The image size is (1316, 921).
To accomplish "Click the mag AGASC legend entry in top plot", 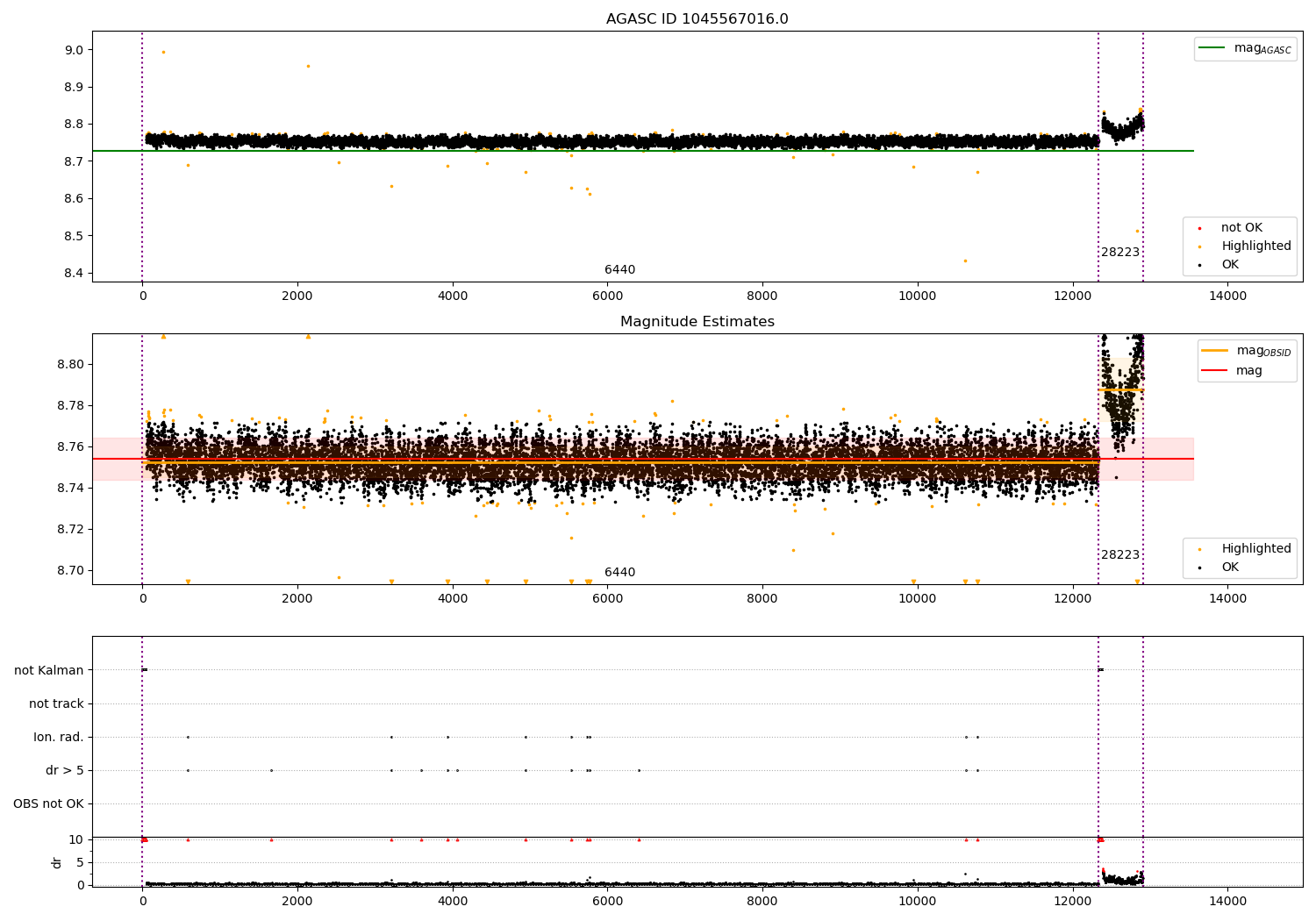I will pos(1246,48).
